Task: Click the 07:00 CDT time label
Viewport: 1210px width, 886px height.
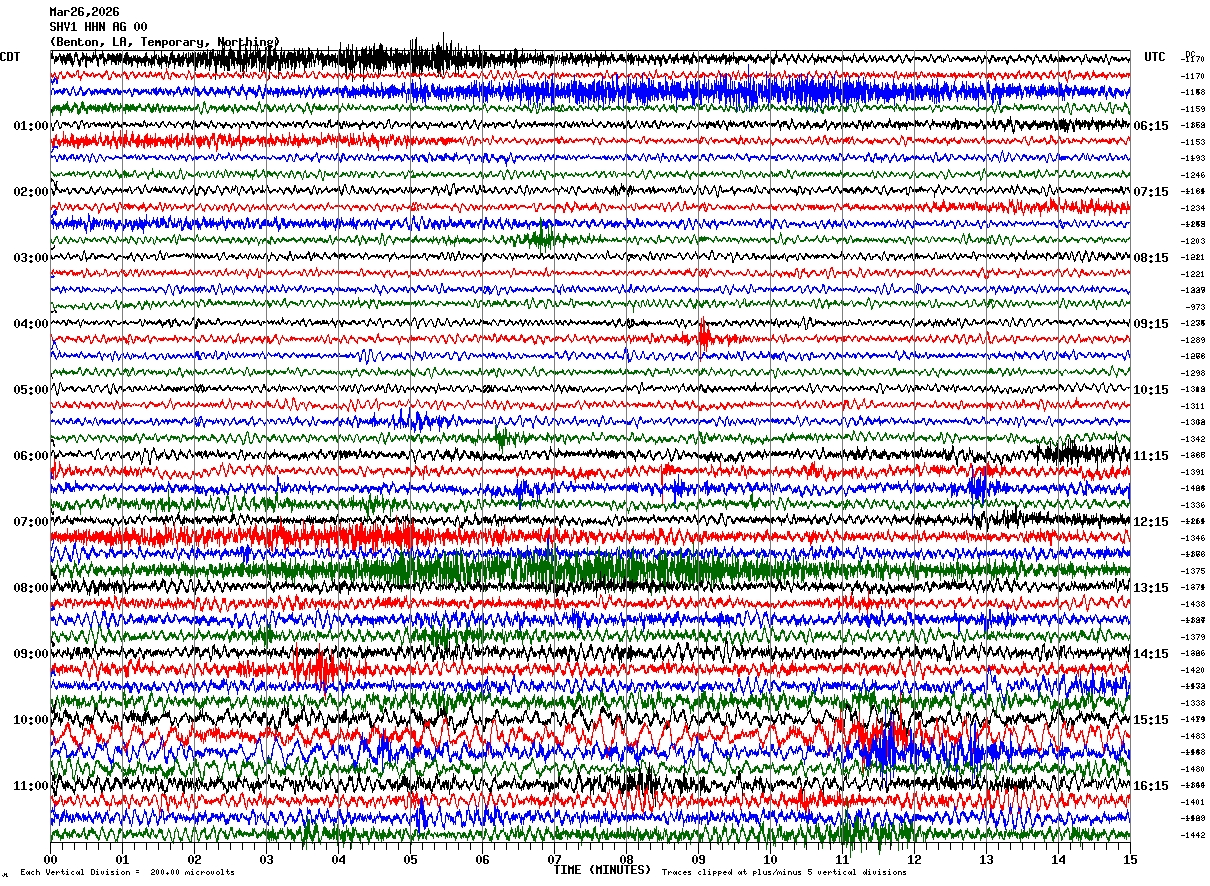Action: pyautogui.click(x=31, y=522)
